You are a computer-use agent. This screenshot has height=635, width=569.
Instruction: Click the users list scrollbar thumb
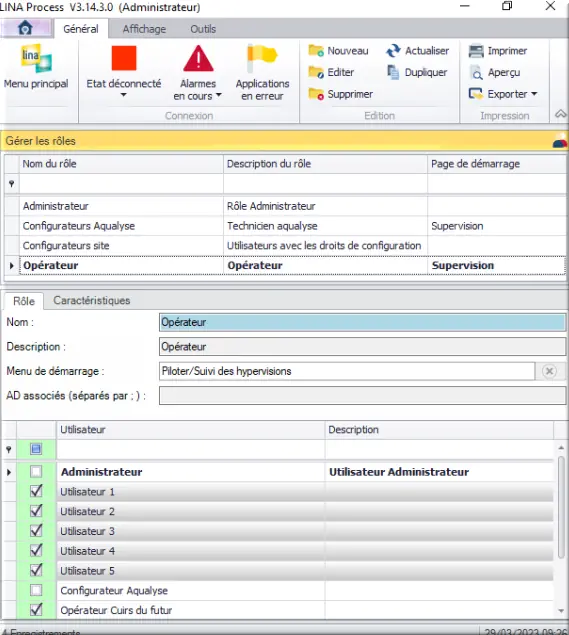click(561, 507)
